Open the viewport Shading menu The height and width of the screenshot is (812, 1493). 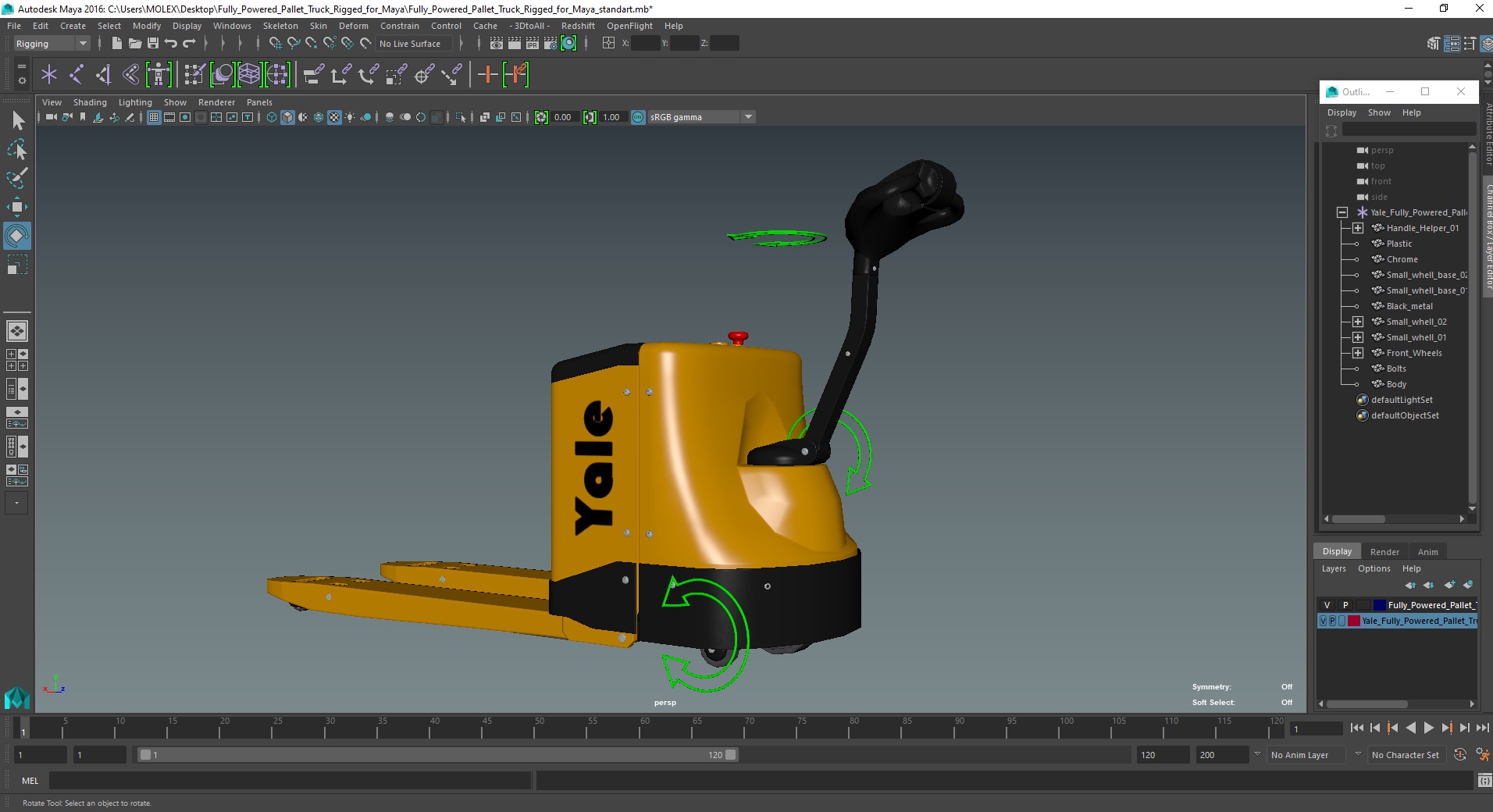(x=90, y=102)
